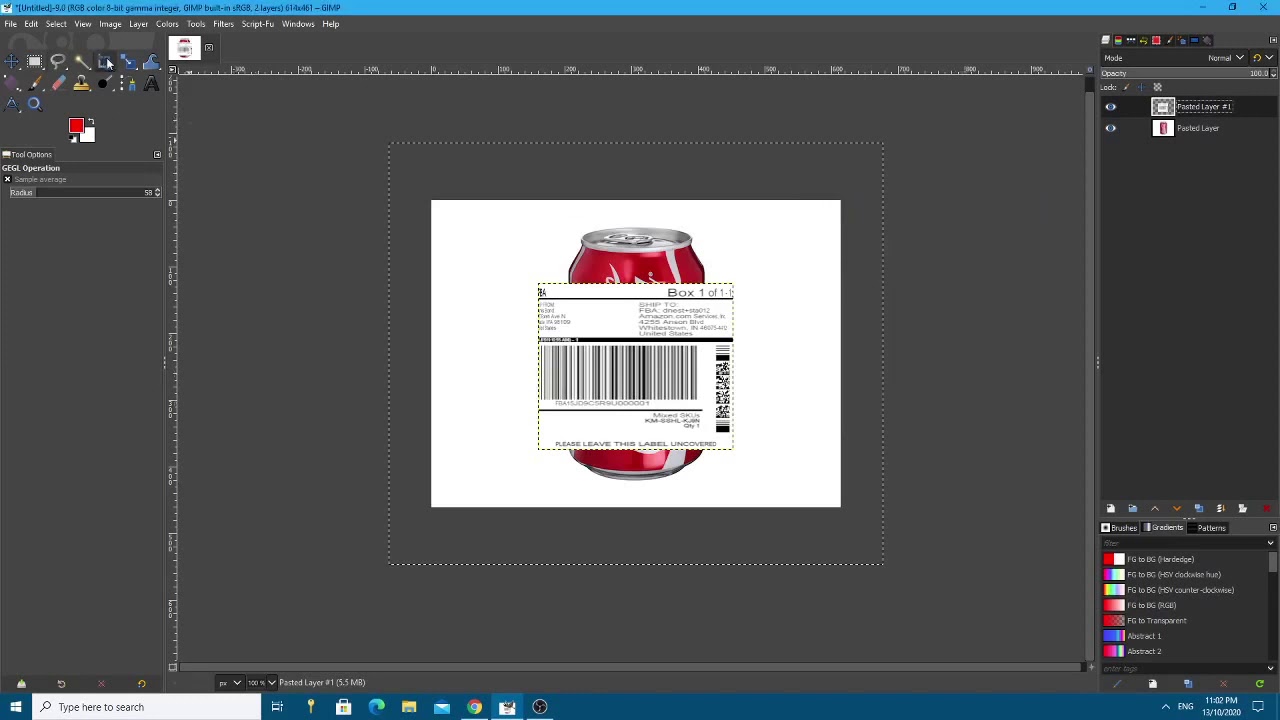Adjust the layer Opacity slider

[1188, 73]
